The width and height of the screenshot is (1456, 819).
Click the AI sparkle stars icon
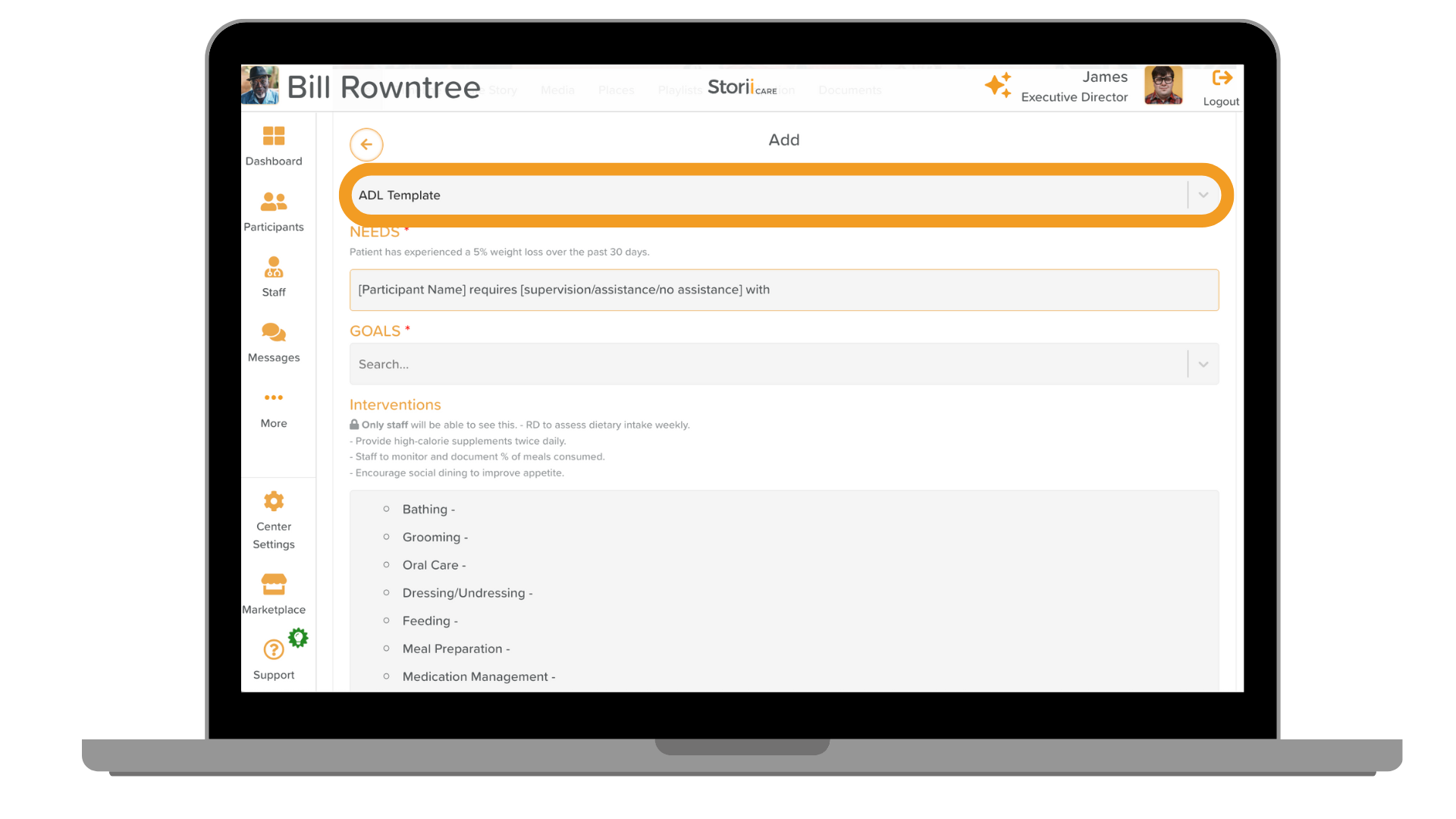click(x=998, y=85)
